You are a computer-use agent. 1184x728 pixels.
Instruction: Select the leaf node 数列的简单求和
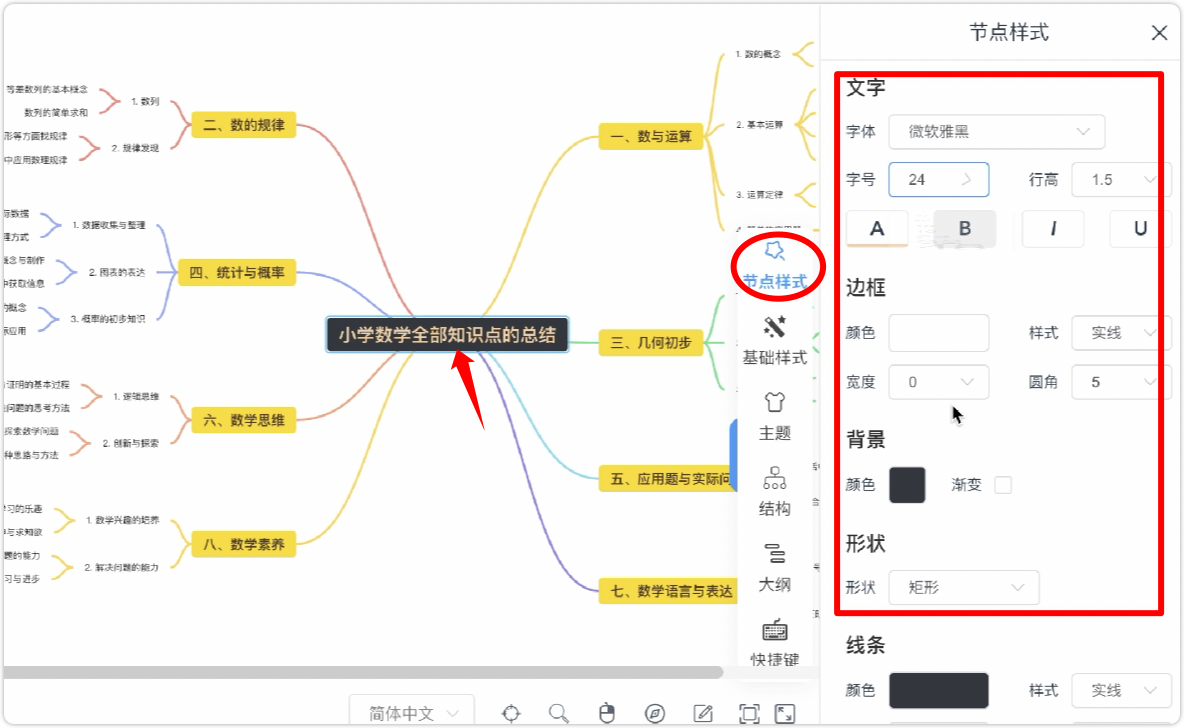pos(56,113)
